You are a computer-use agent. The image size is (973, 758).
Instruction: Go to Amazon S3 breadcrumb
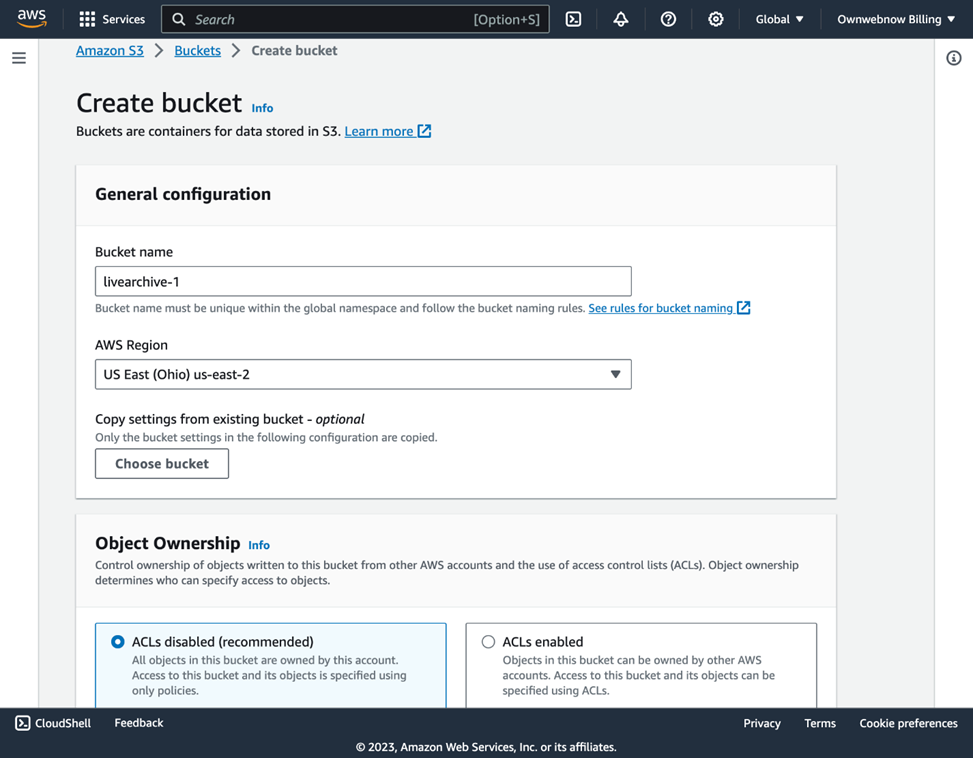click(110, 50)
